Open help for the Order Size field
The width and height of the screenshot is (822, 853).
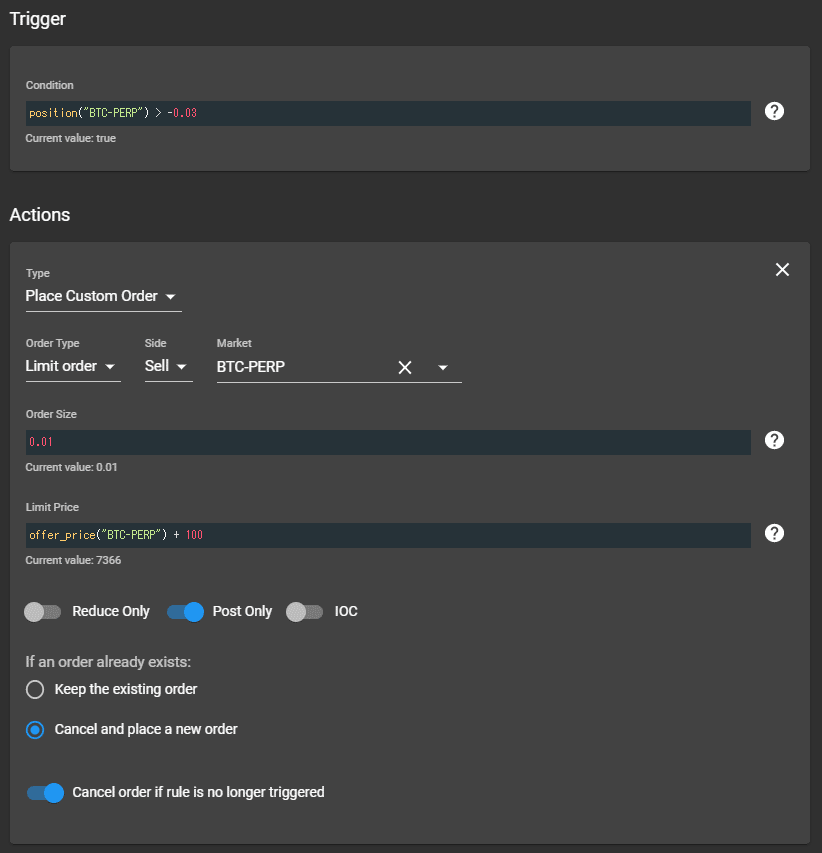[774, 440]
